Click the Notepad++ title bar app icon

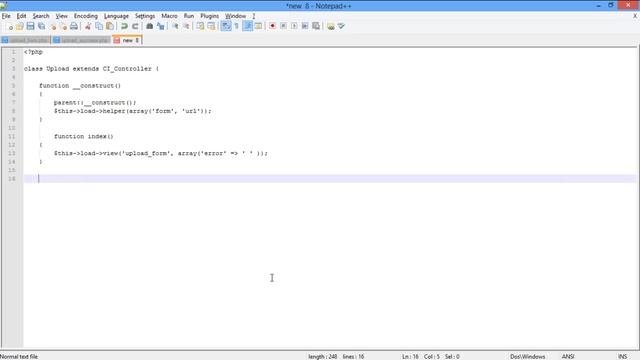pyautogui.click(x=4, y=5)
